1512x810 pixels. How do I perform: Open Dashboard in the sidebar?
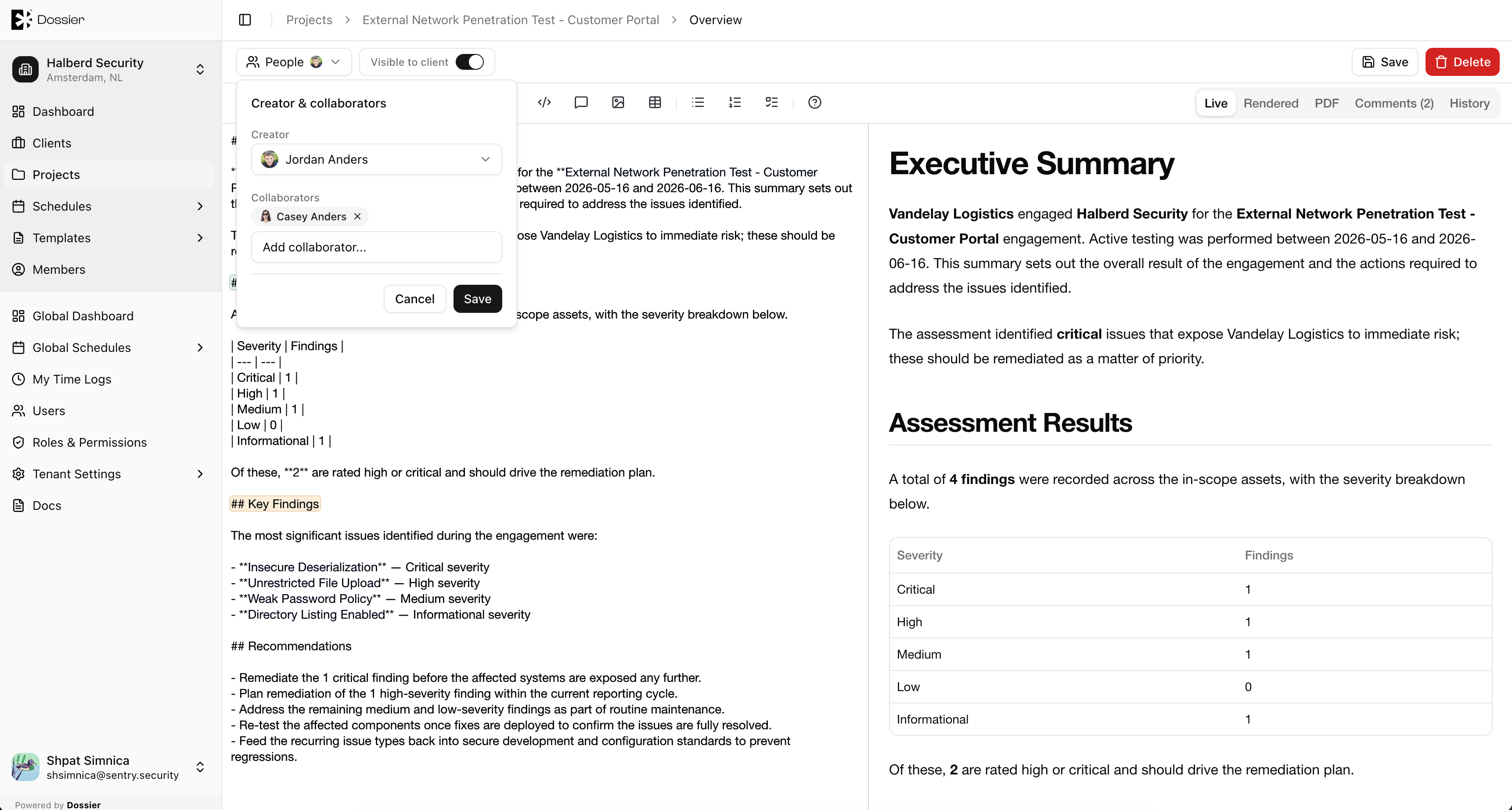coord(109,111)
